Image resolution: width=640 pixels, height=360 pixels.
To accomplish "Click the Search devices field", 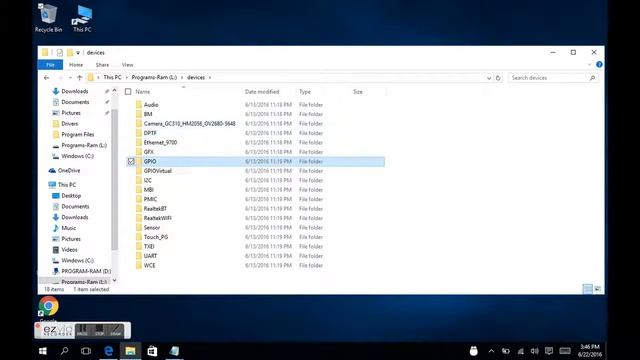I will click(x=548, y=78).
